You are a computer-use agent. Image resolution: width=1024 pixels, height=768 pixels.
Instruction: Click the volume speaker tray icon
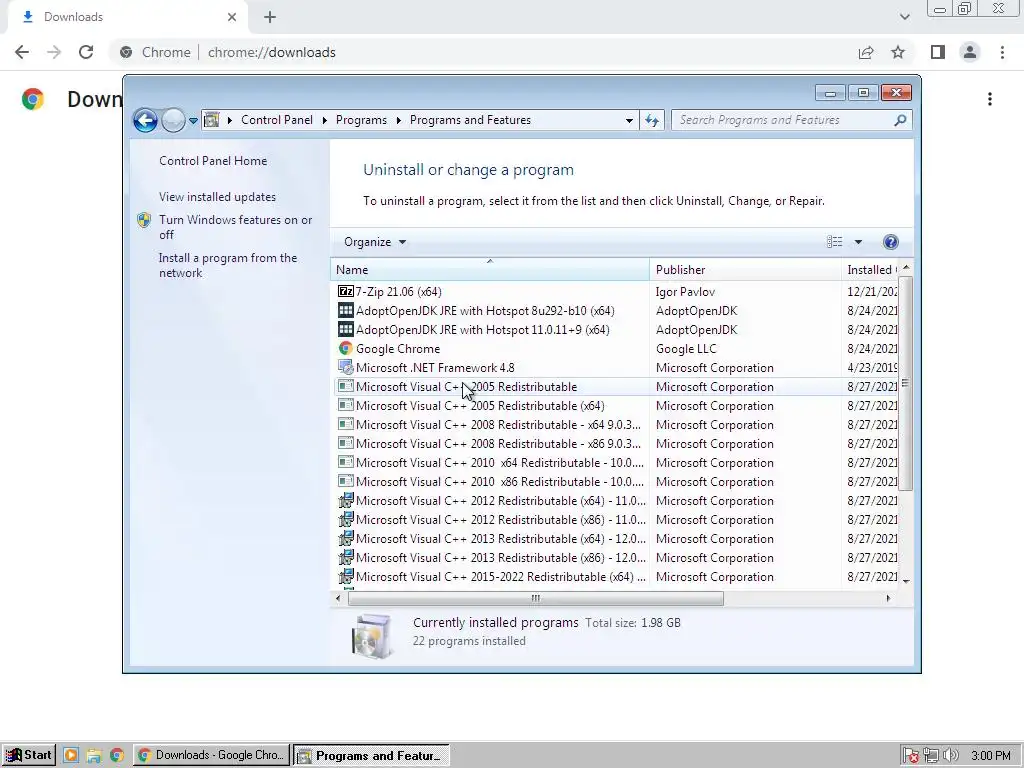click(950, 756)
